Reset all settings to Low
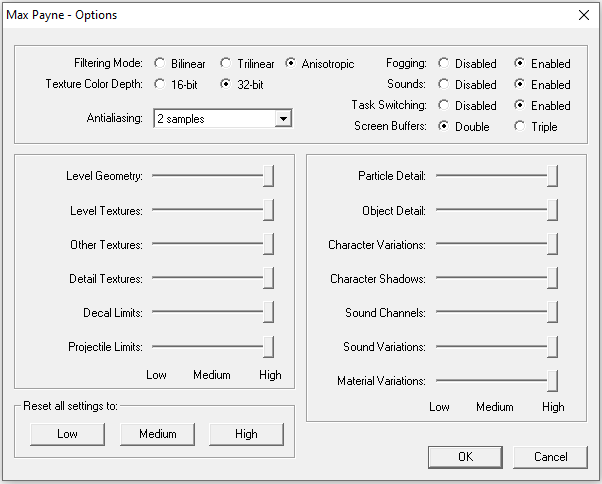The height and width of the screenshot is (484, 602). pyautogui.click(x=67, y=434)
